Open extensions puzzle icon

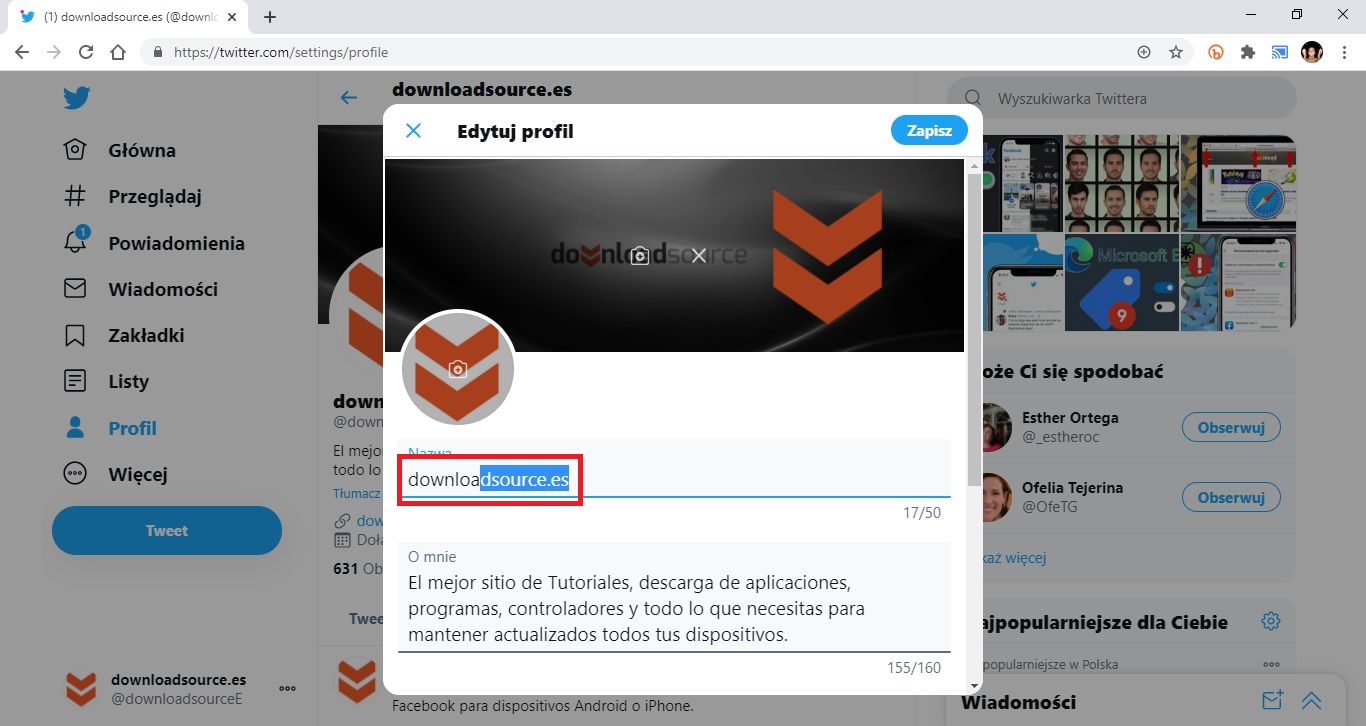(1248, 52)
